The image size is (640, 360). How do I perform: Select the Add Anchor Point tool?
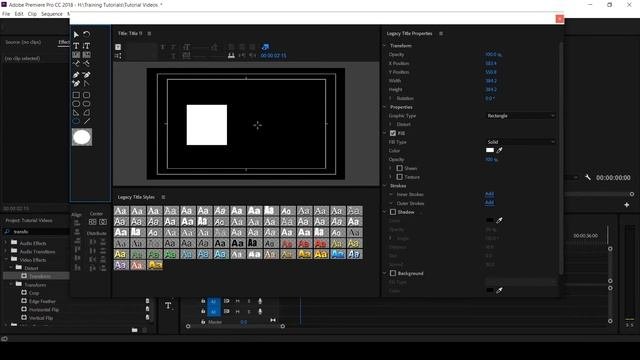(x=76, y=84)
